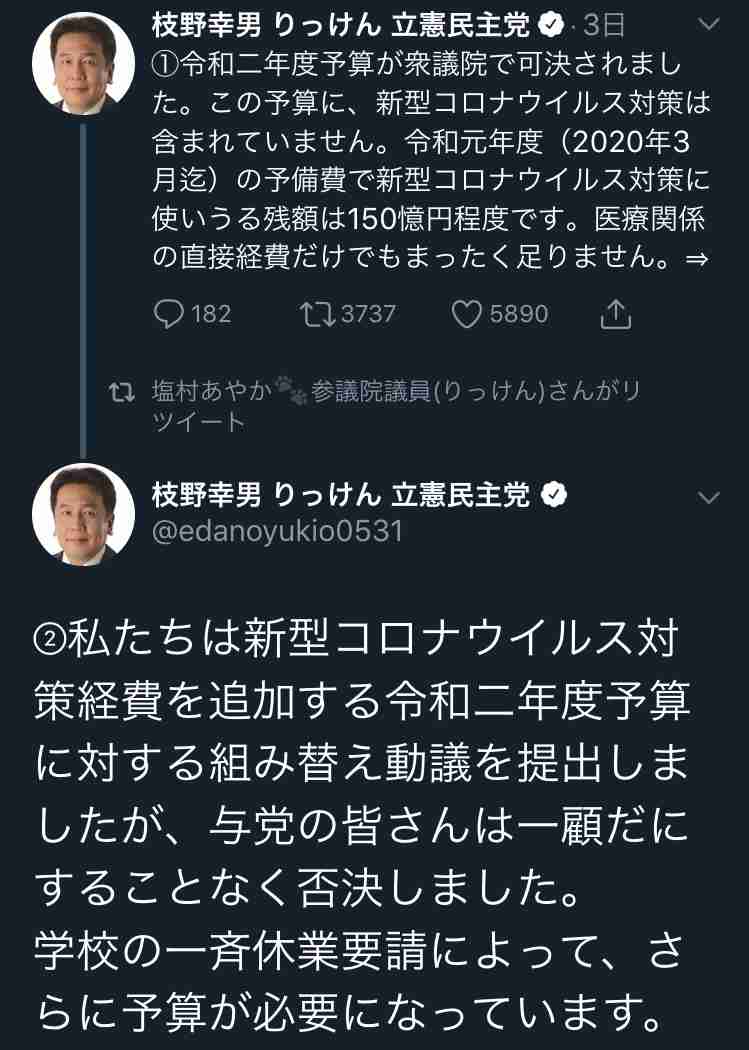Retweet the first tweet via arrows icon
749x1050 pixels.
(x=318, y=315)
